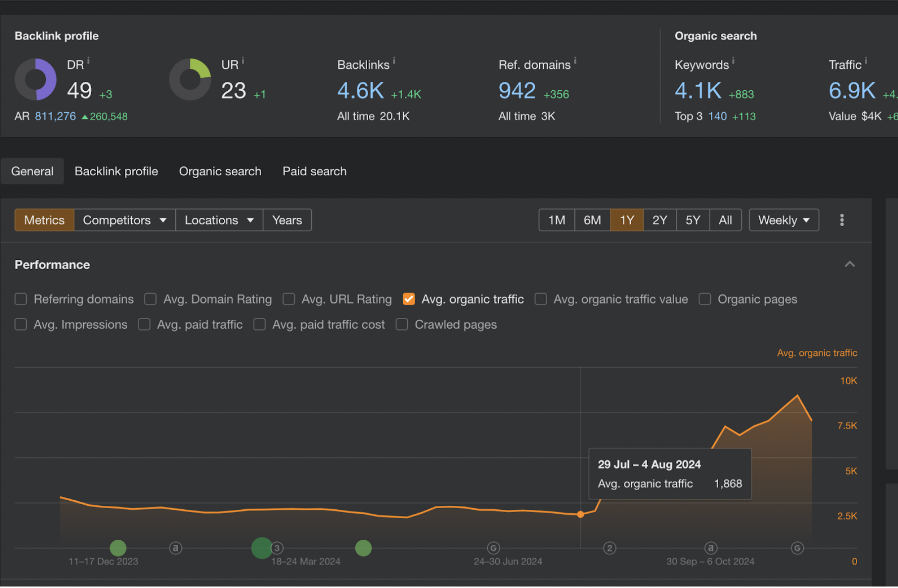Open the Competitors dropdown
The height and width of the screenshot is (588, 898).
[x=125, y=220]
